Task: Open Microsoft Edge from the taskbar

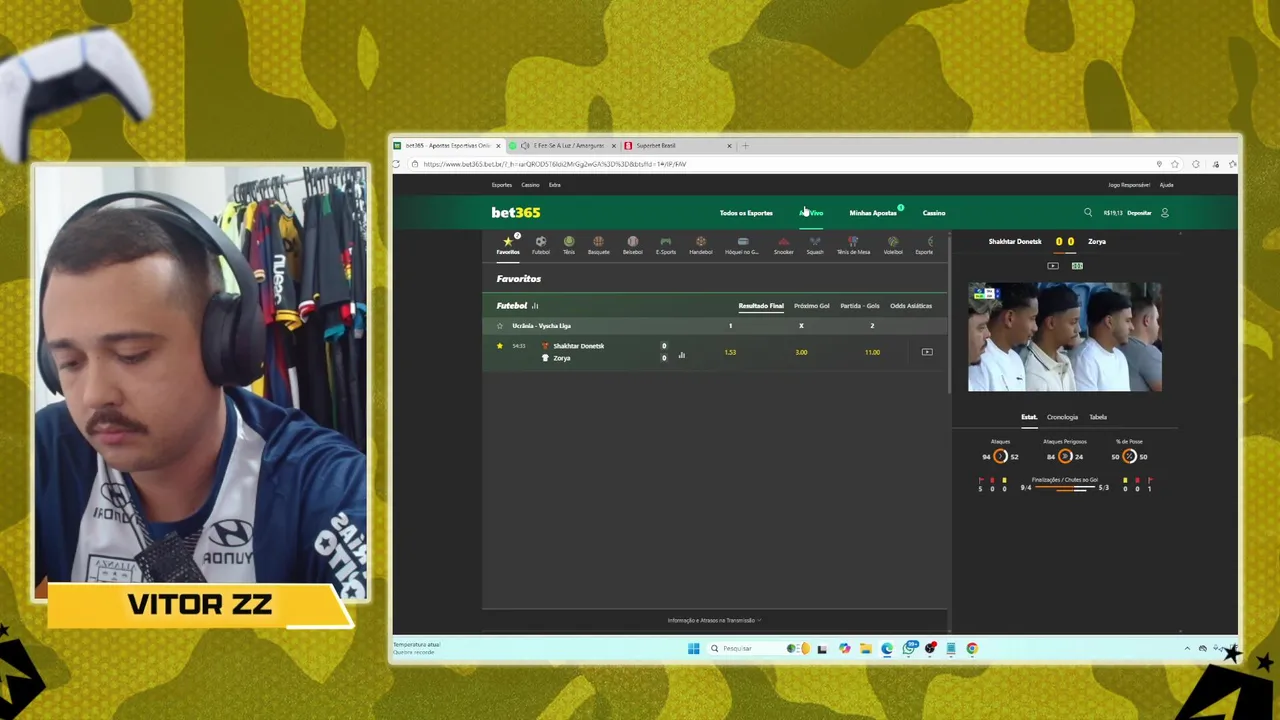Action: [x=887, y=648]
